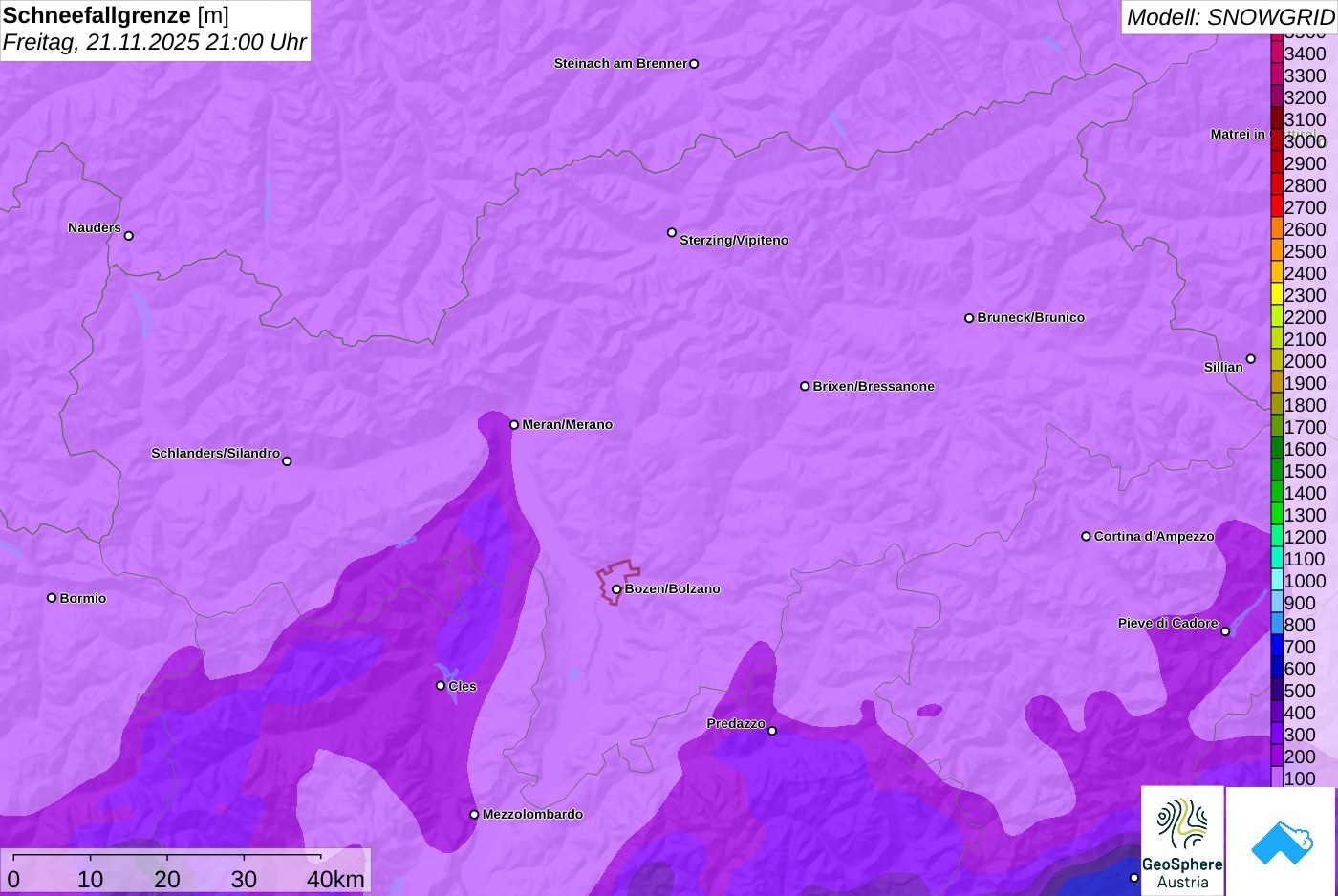Click the Meran/Merano location dot
1338x896 pixels.
pos(514,425)
